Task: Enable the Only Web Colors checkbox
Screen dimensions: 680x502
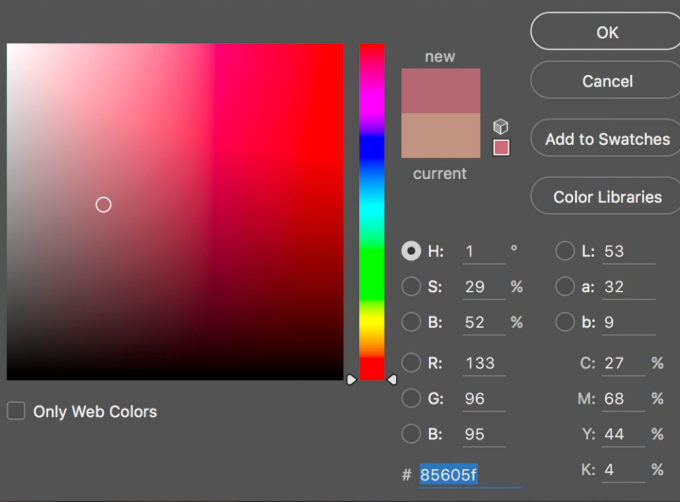Action: (16, 411)
